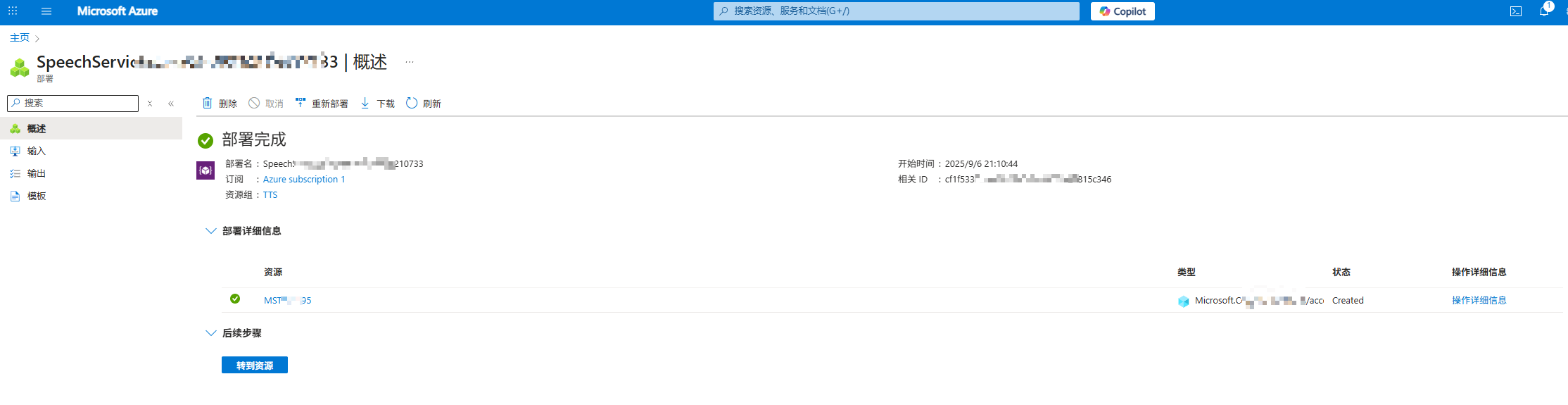The image size is (1568, 405).
Task: Click the 重新部署 toolbar button
Action: point(322,104)
